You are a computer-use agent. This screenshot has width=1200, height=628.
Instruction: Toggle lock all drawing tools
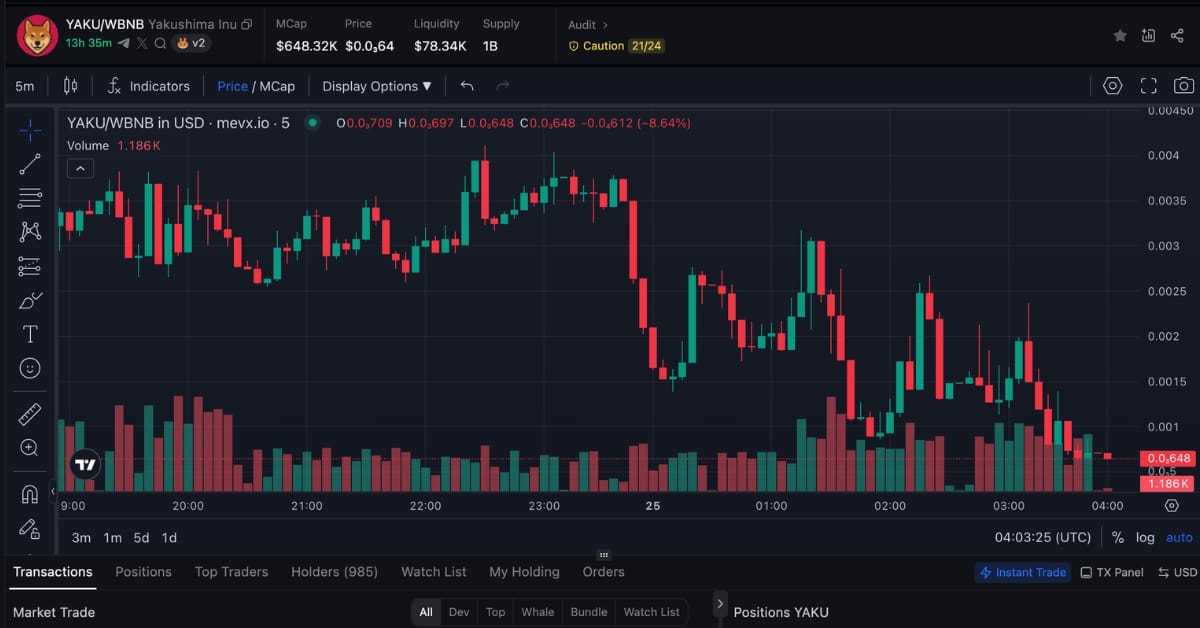pyautogui.click(x=30, y=528)
